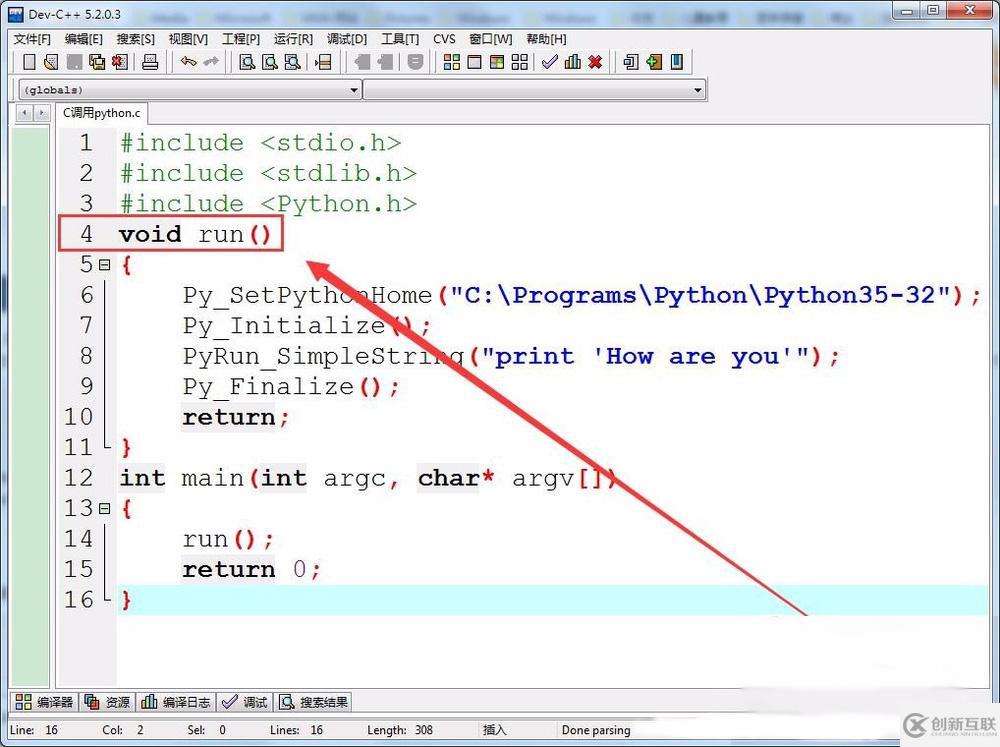
Task: Collapse the main function block at line 13
Action: 106,508
